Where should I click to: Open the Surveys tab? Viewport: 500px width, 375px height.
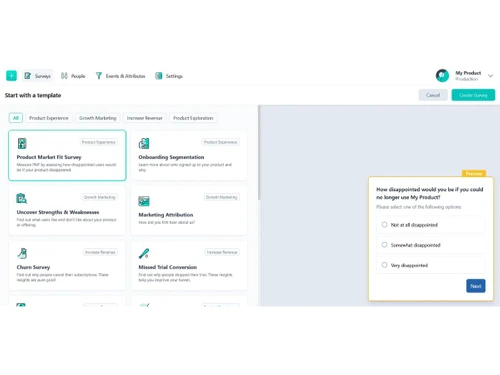click(37, 76)
